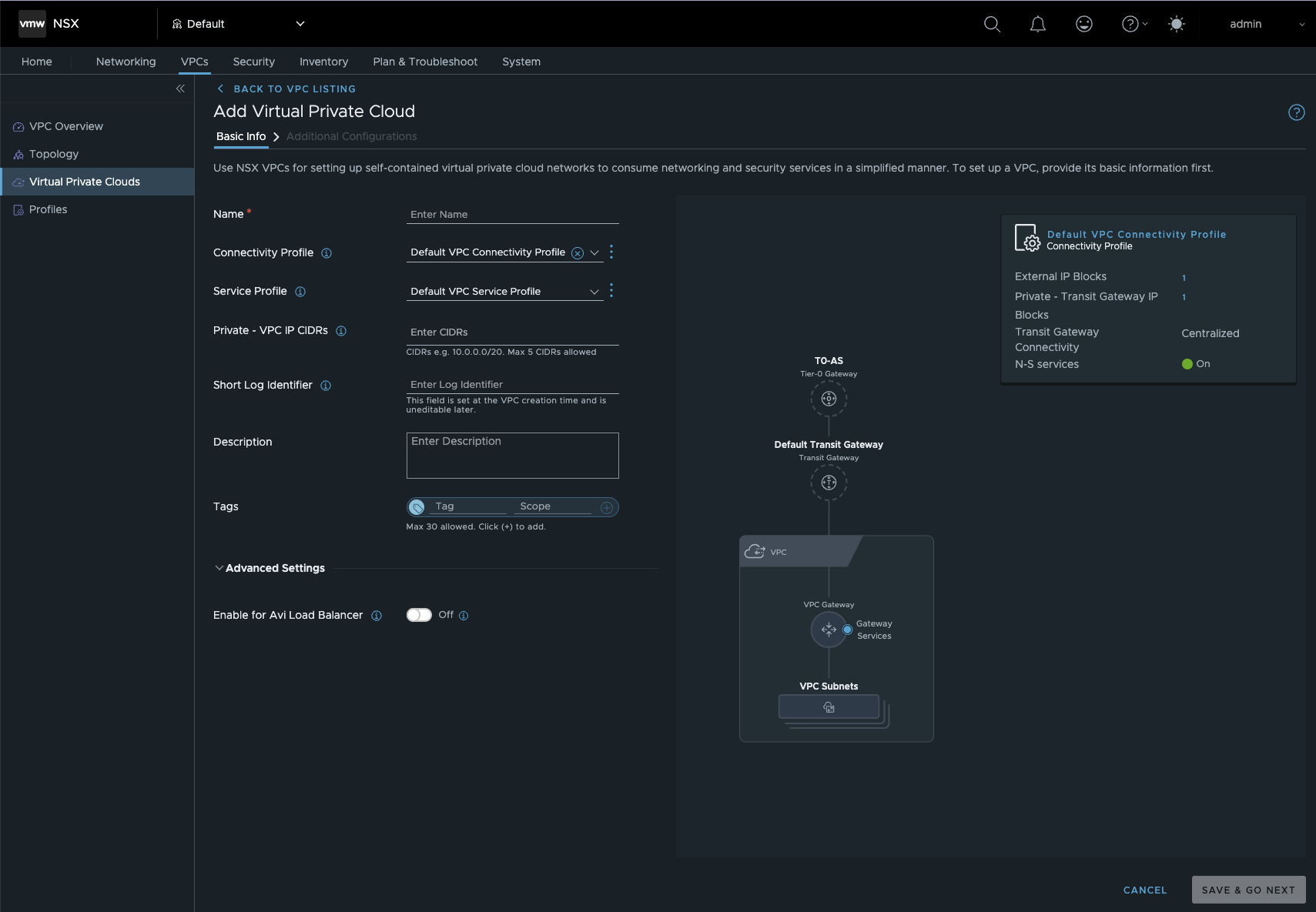Enable Avi Load Balancer toggle

tap(419, 615)
